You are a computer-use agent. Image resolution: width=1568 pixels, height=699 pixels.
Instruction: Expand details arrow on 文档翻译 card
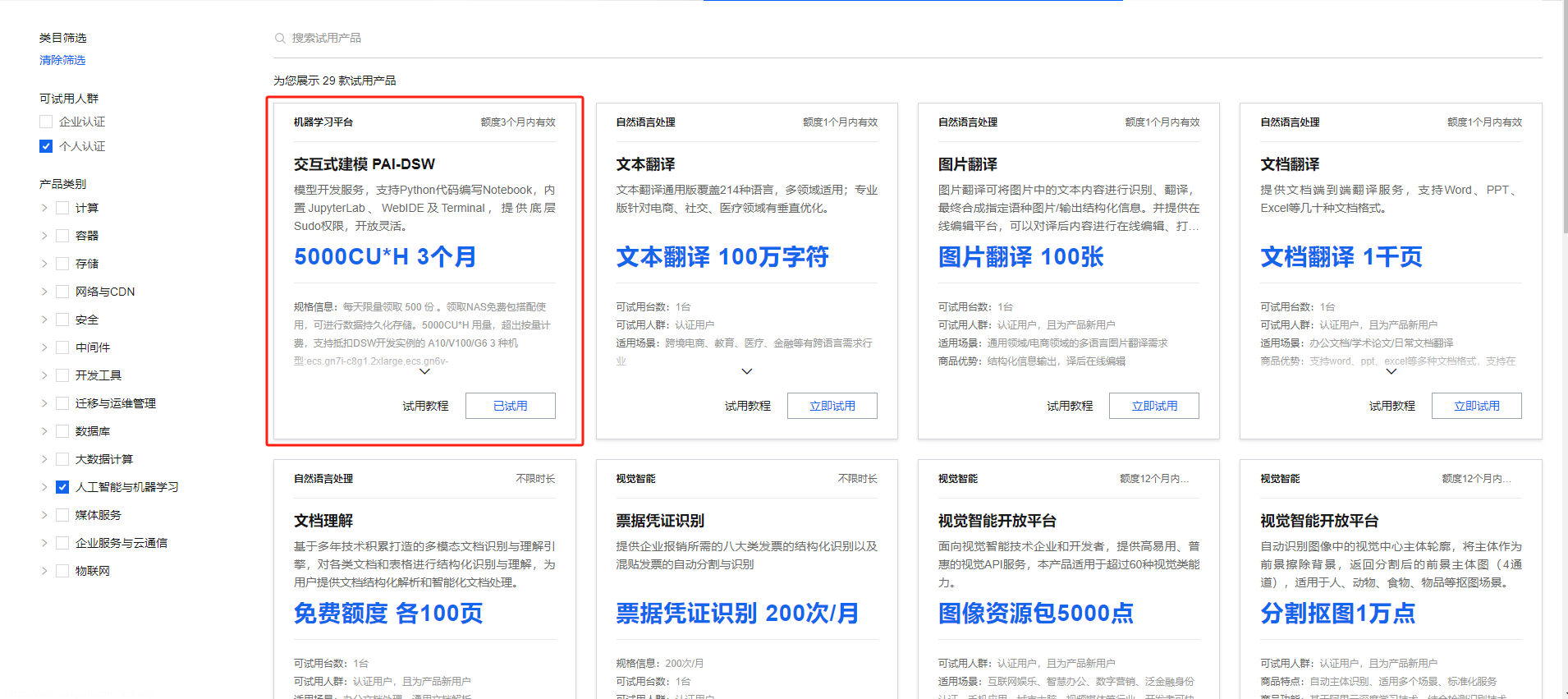point(1391,371)
